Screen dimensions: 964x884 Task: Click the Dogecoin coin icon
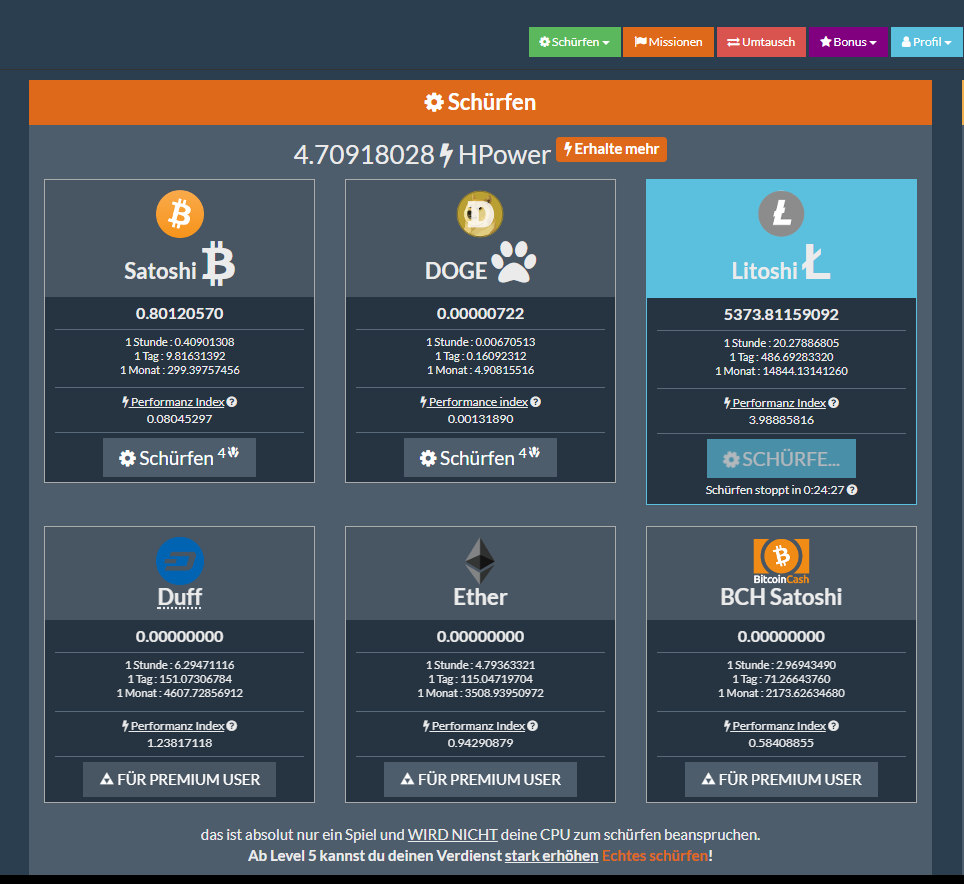click(480, 214)
